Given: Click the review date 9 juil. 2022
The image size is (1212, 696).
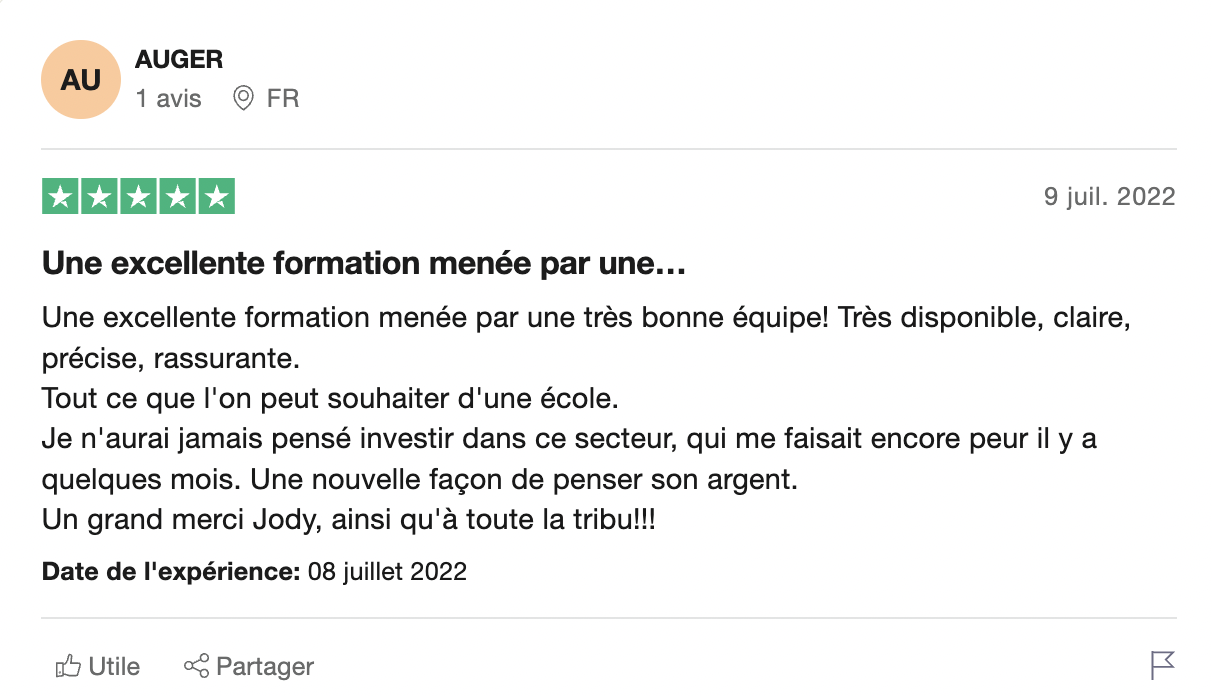Looking at the screenshot, I should (1109, 197).
